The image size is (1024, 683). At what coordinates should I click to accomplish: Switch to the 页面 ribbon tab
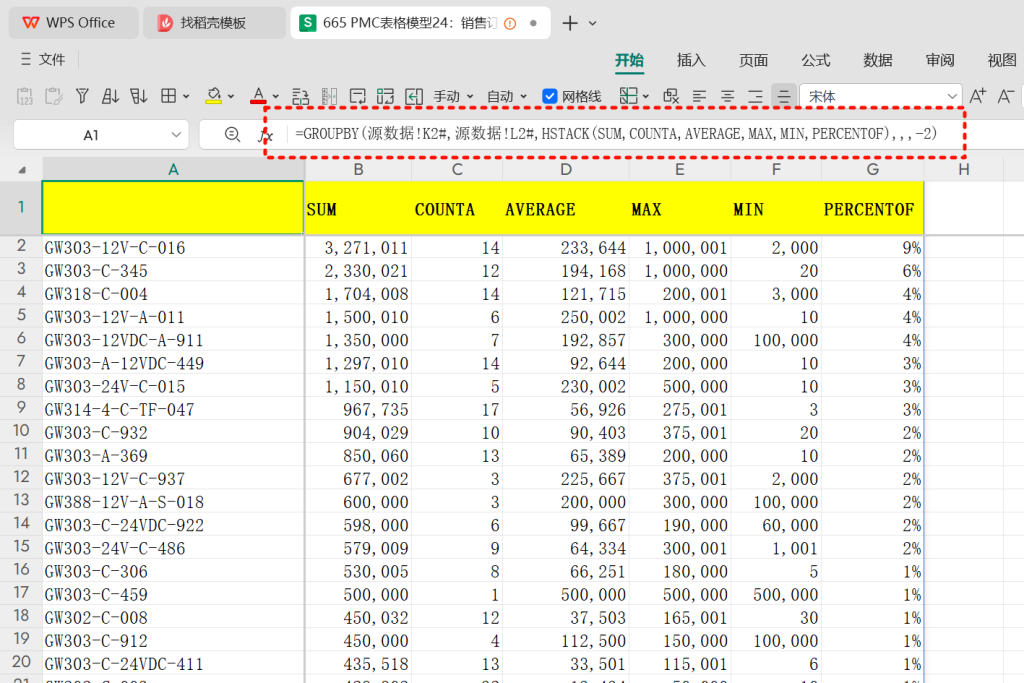[x=753, y=60]
